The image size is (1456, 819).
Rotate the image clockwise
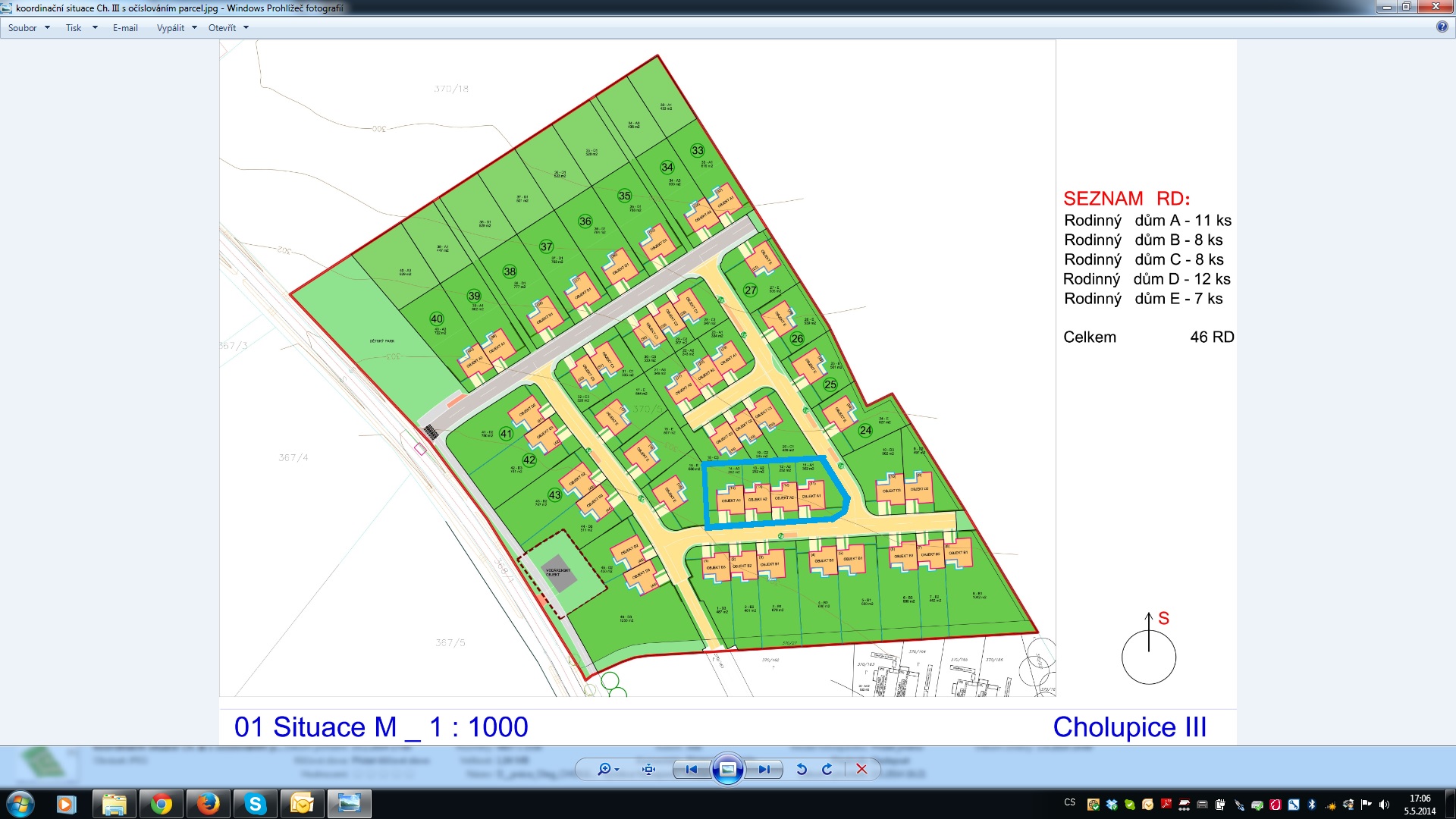(x=827, y=769)
